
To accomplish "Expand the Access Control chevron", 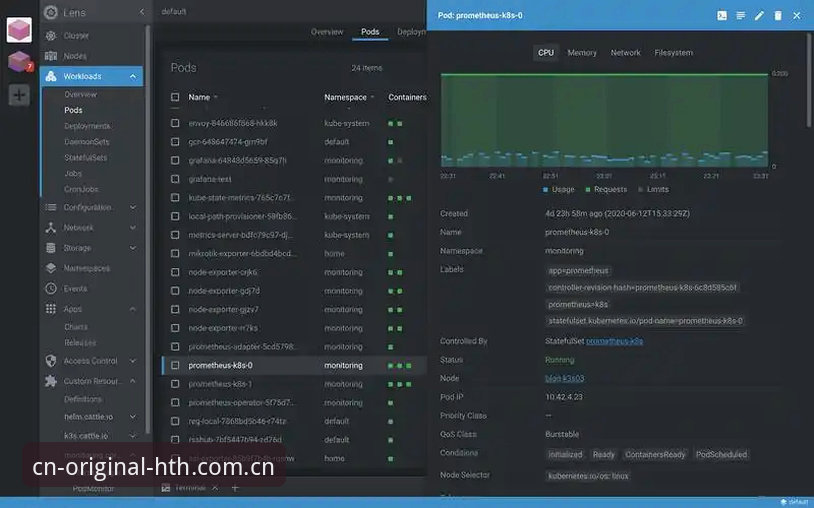I will coord(133,361).
